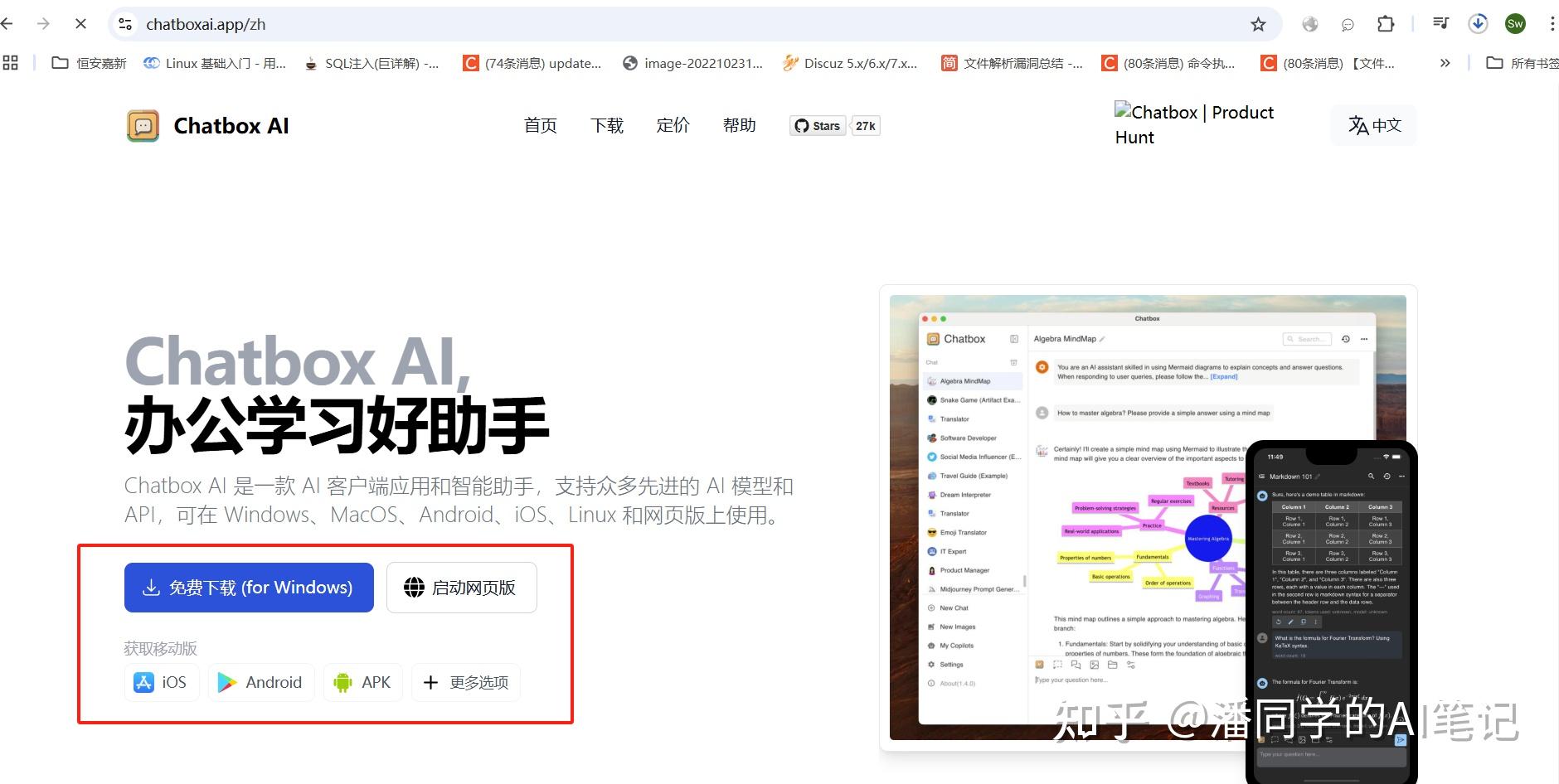Open the apps grid in bookmarks bar
The width and height of the screenshot is (1559, 784).
(10, 63)
